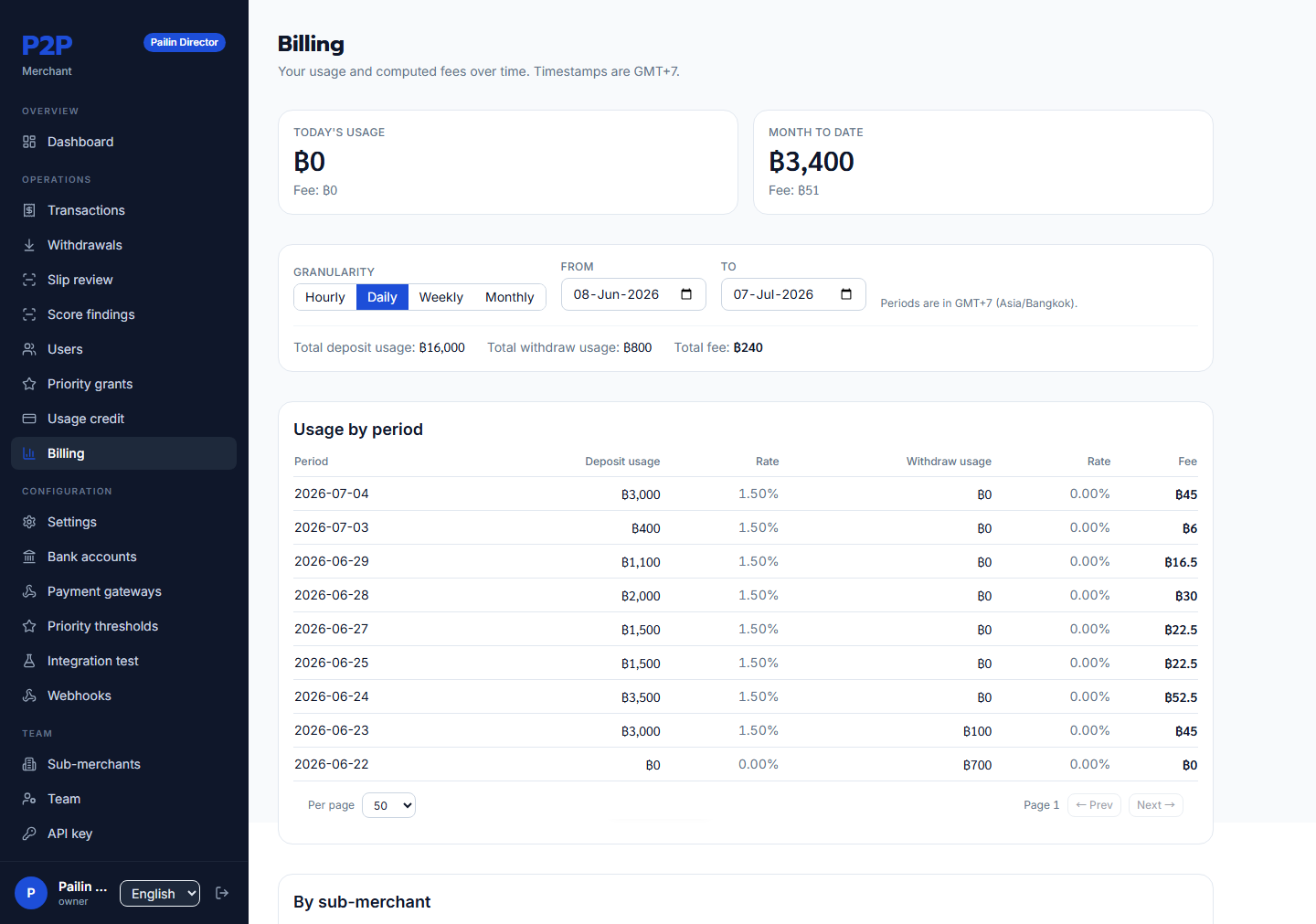This screenshot has height=924, width=1316.
Task: Click the Next page button
Action: point(1156,805)
